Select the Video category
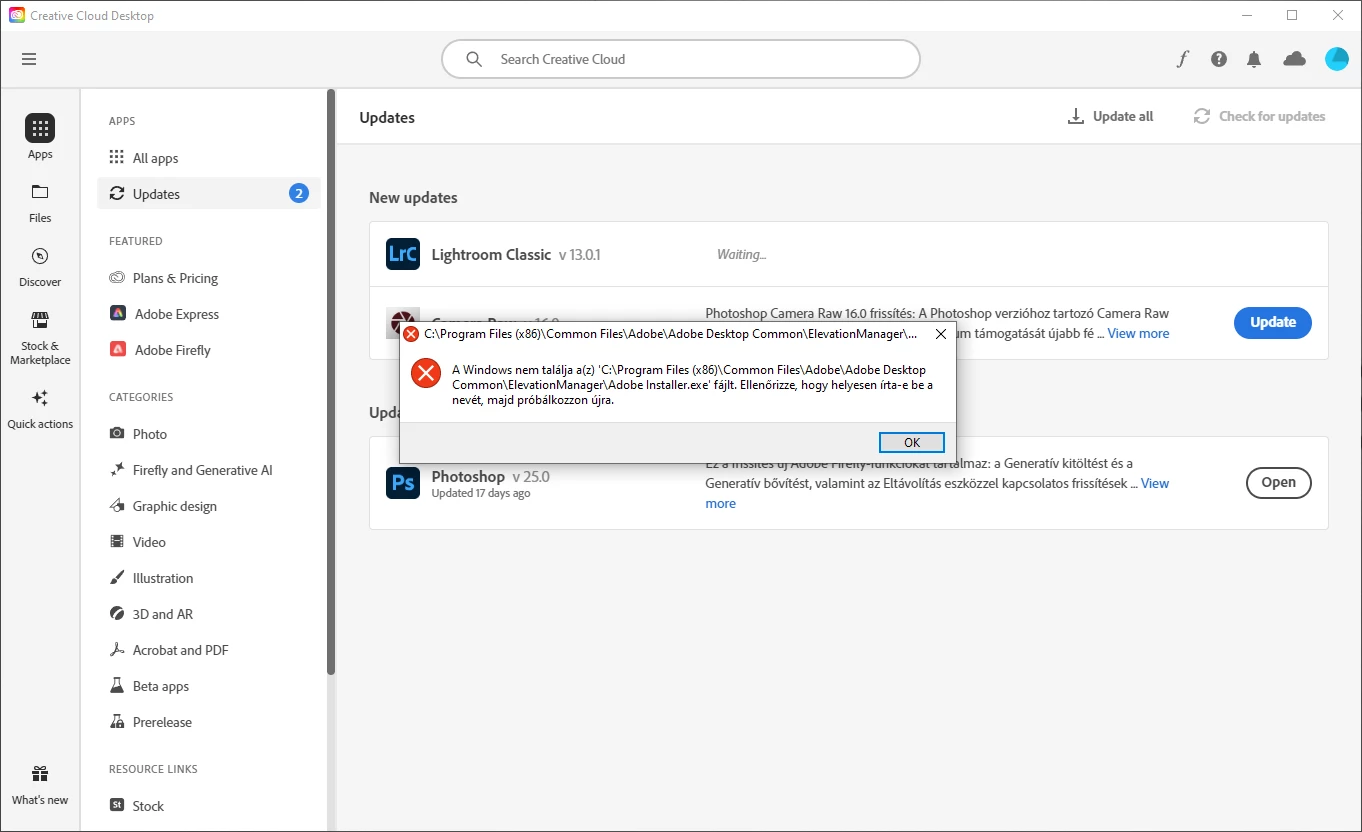1362x832 pixels. [209, 542]
